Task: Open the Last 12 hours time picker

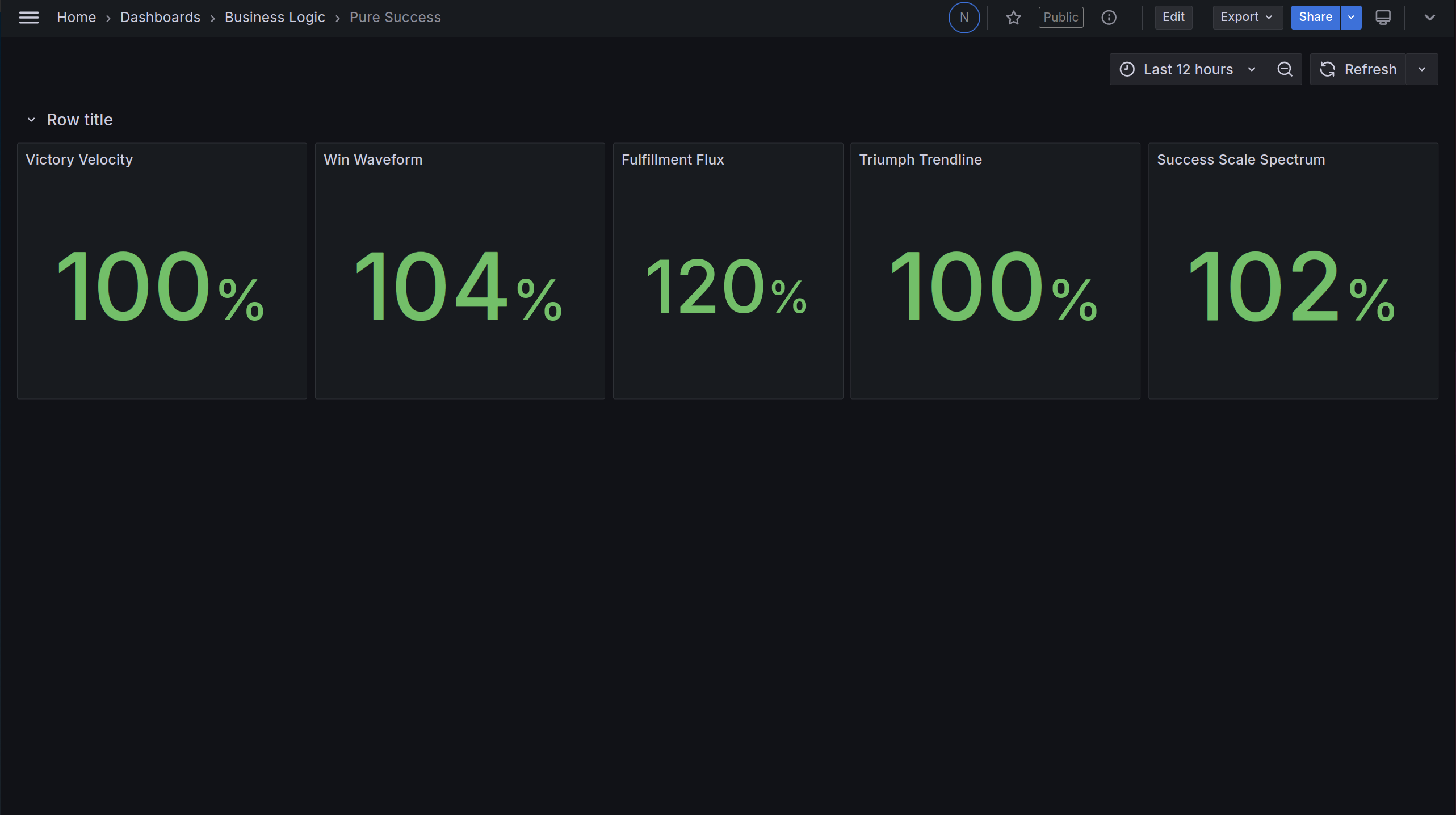Action: pyautogui.click(x=1188, y=69)
